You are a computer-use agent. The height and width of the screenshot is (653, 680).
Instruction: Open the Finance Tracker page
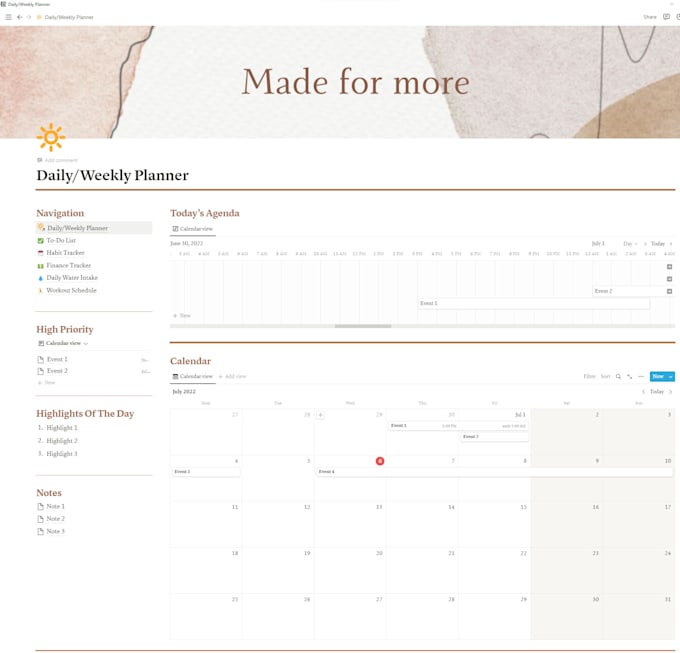coord(68,265)
